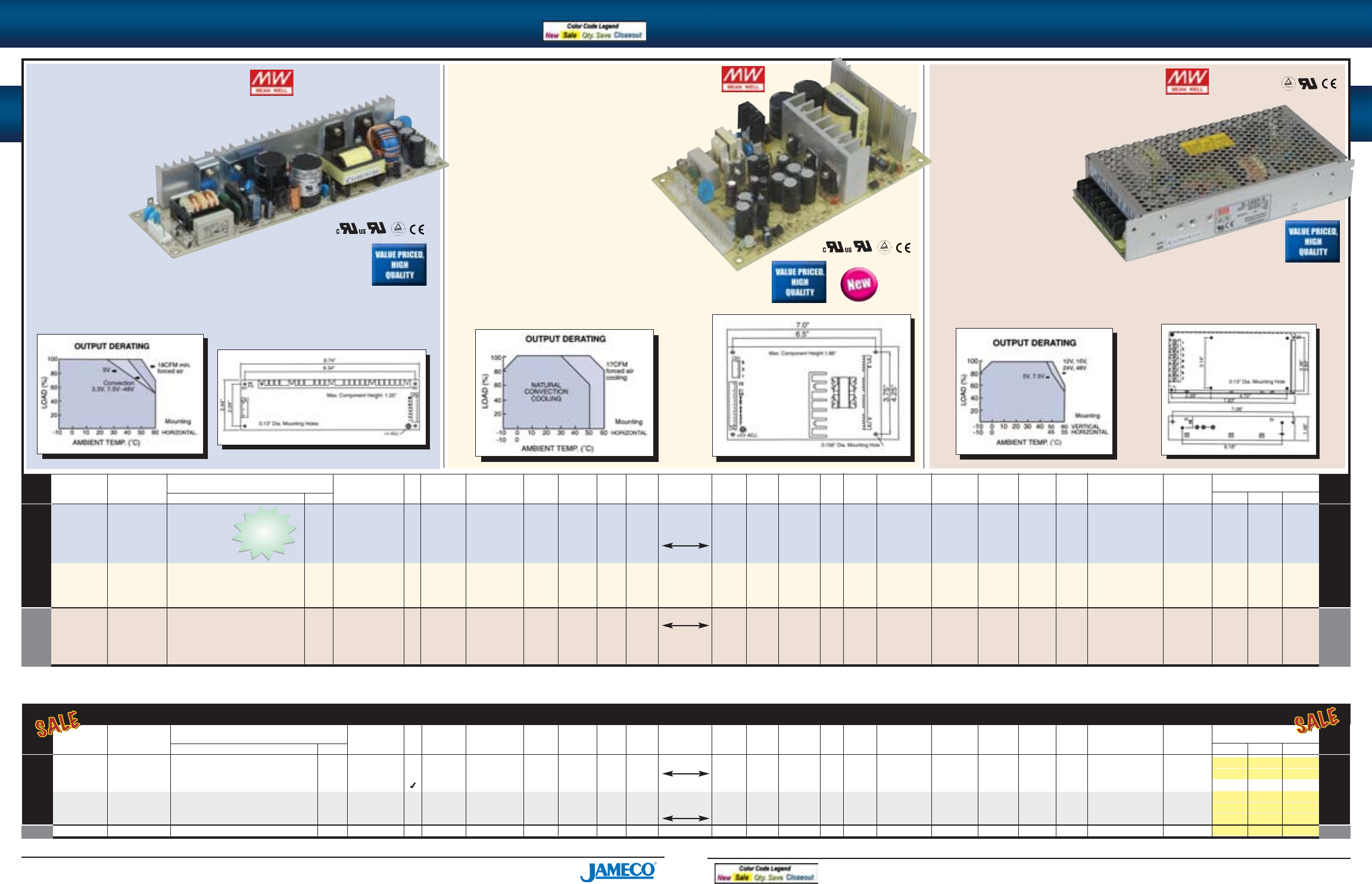The image size is (1372, 884).
Task: Click the TUV triangle mark in the blue panel
Action: pos(398,229)
